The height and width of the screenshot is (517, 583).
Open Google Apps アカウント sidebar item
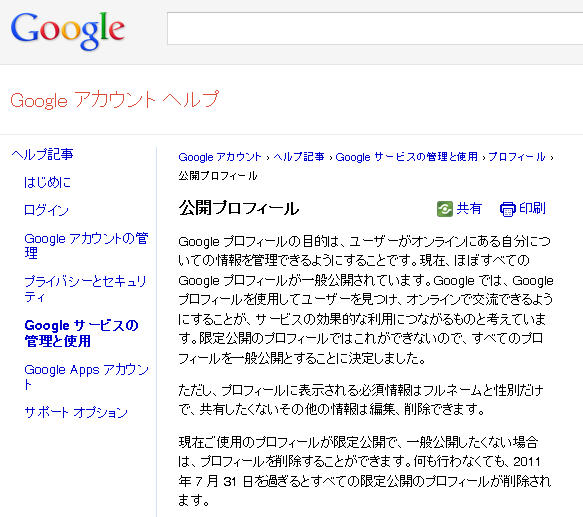[86, 376]
